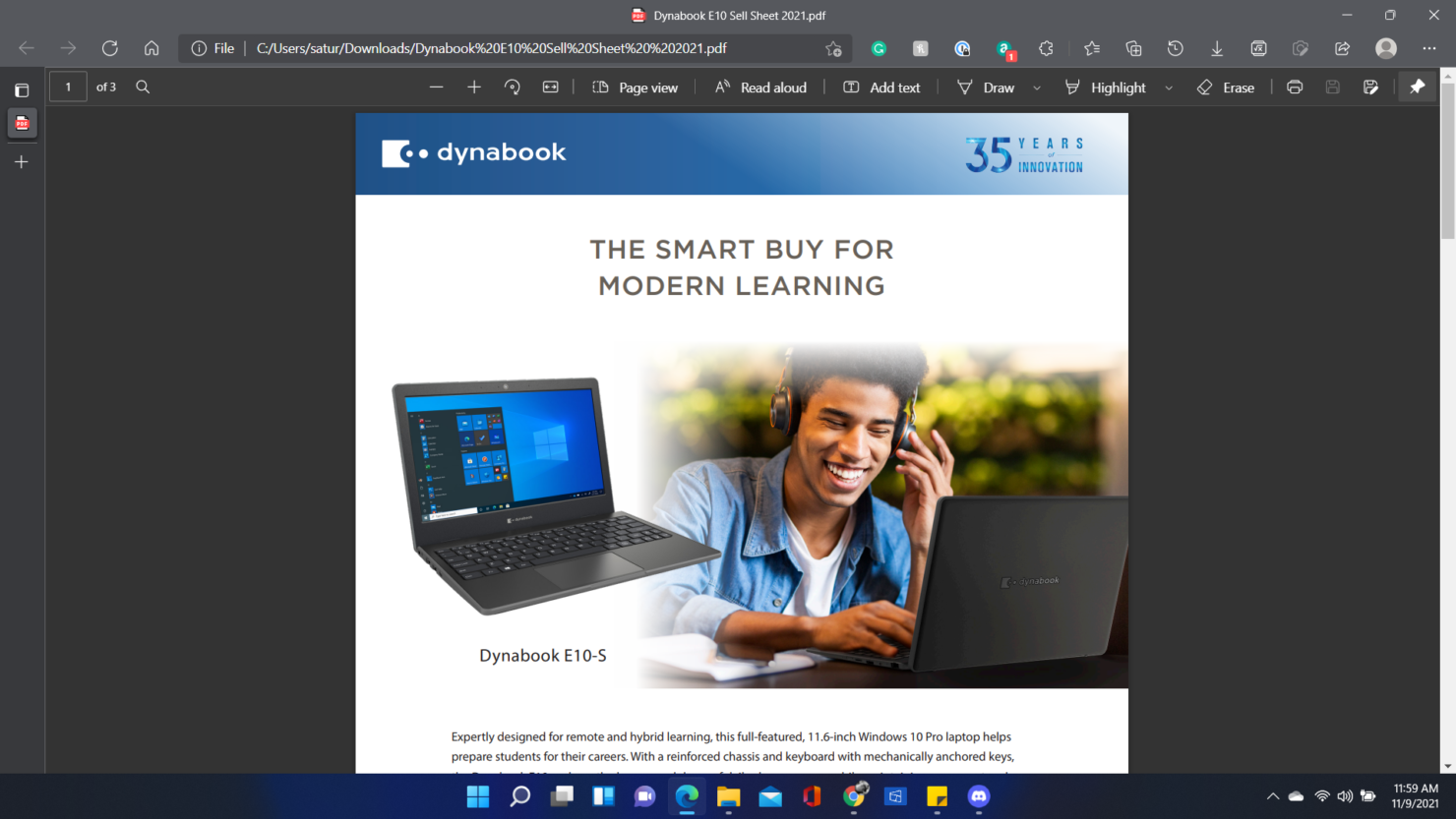Expand the Highlight color options dropdown
Image resolution: width=1456 pixels, height=819 pixels.
(x=1169, y=88)
